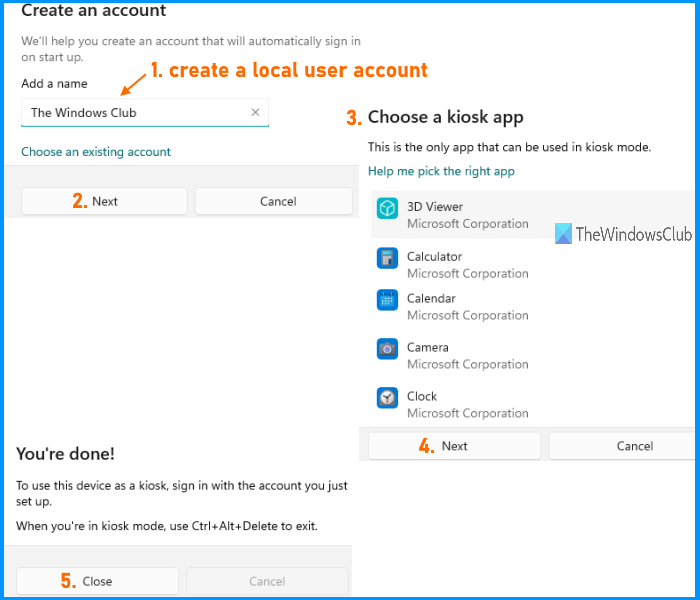Click Microsoft Corporation under Clock
Viewport: 700px width, 600px height.
[x=468, y=413]
